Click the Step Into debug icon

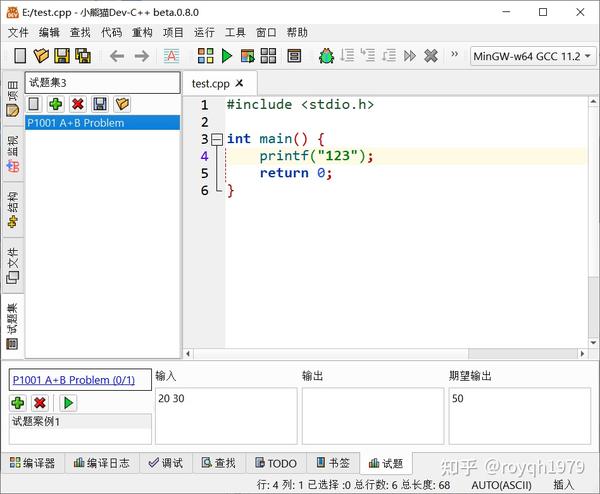pos(368,56)
